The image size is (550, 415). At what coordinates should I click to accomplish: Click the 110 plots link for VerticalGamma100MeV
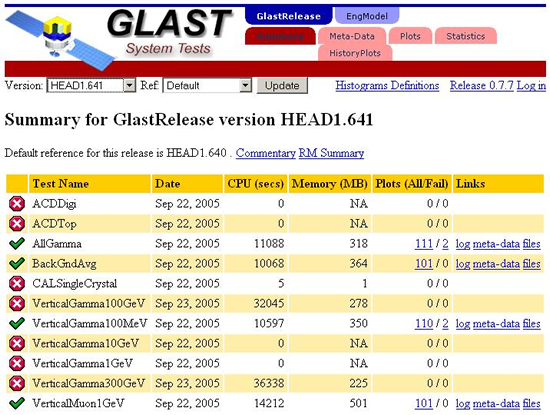424,323
